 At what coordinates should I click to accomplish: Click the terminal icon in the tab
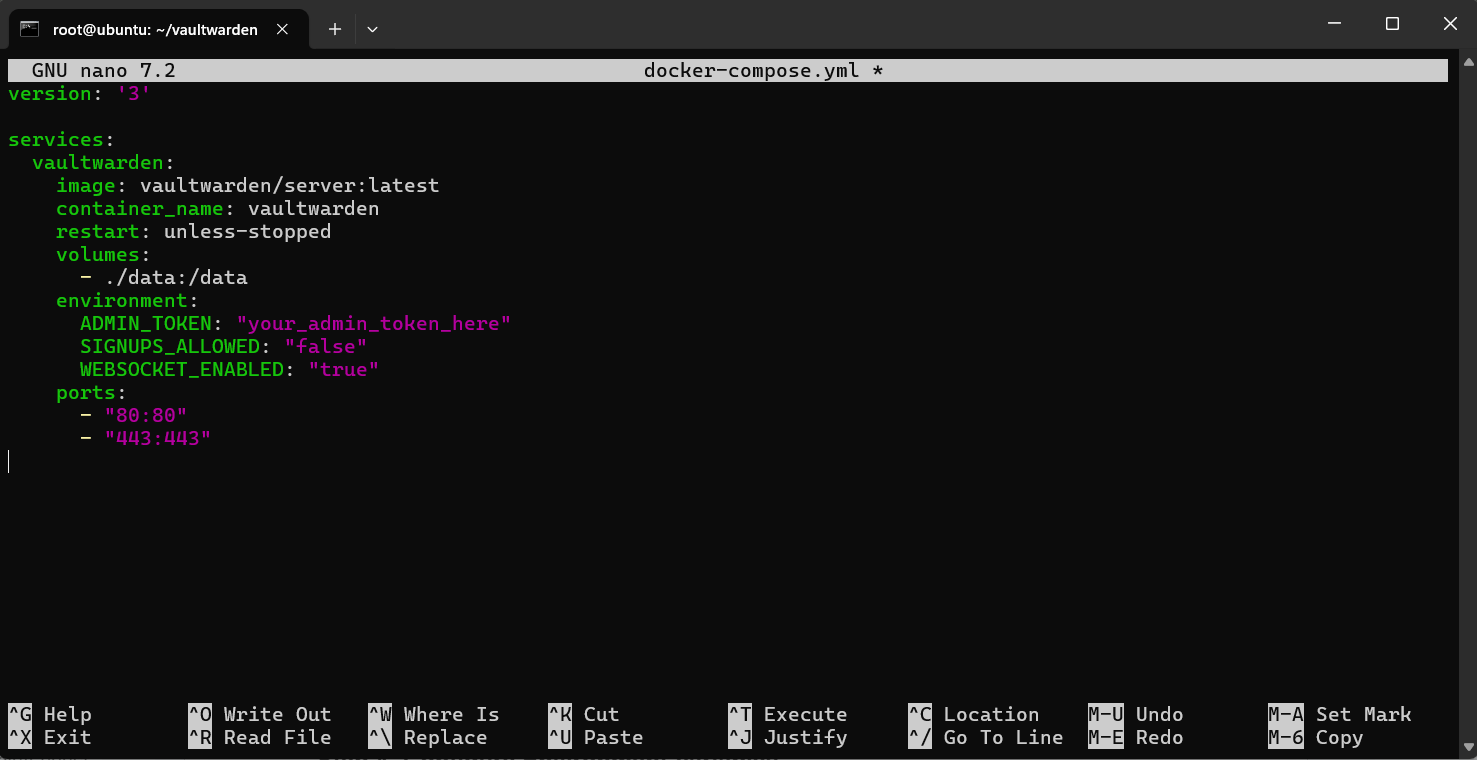pyautogui.click(x=30, y=29)
